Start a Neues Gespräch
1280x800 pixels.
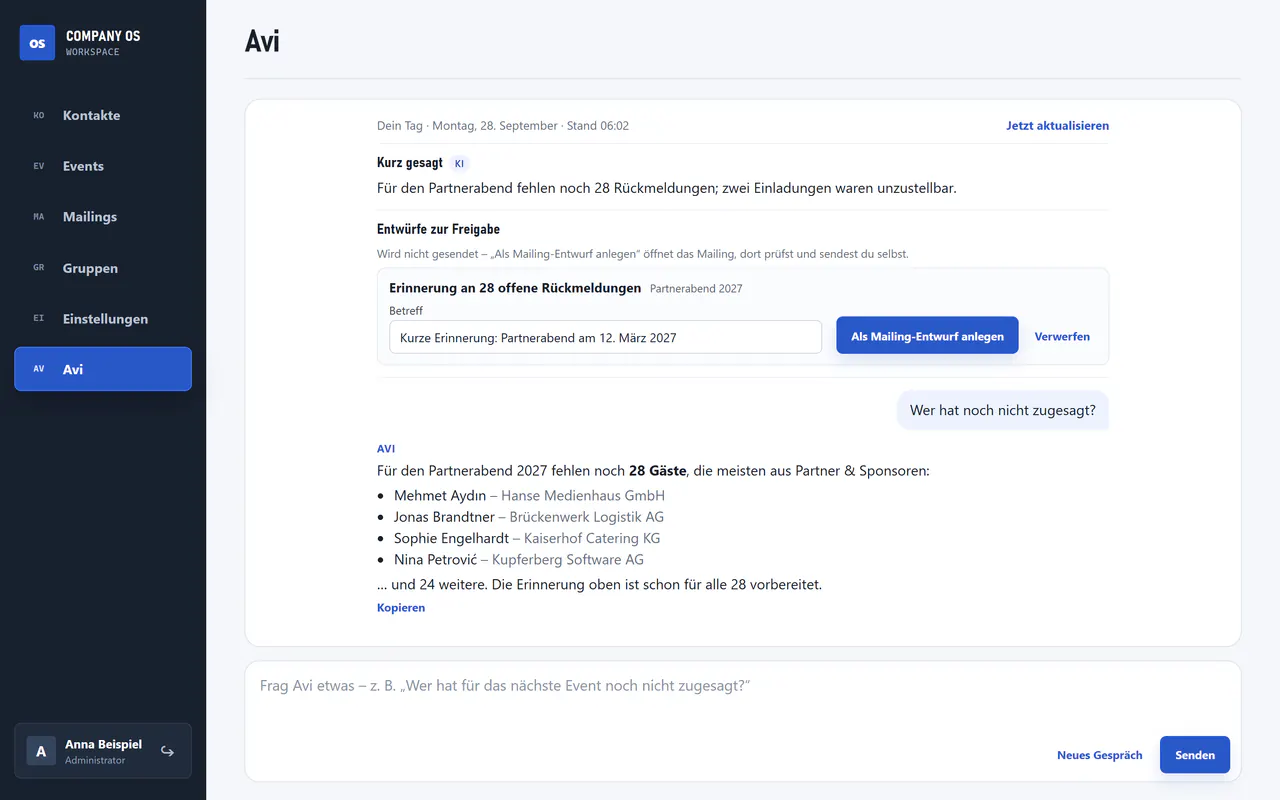point(1099,755)
